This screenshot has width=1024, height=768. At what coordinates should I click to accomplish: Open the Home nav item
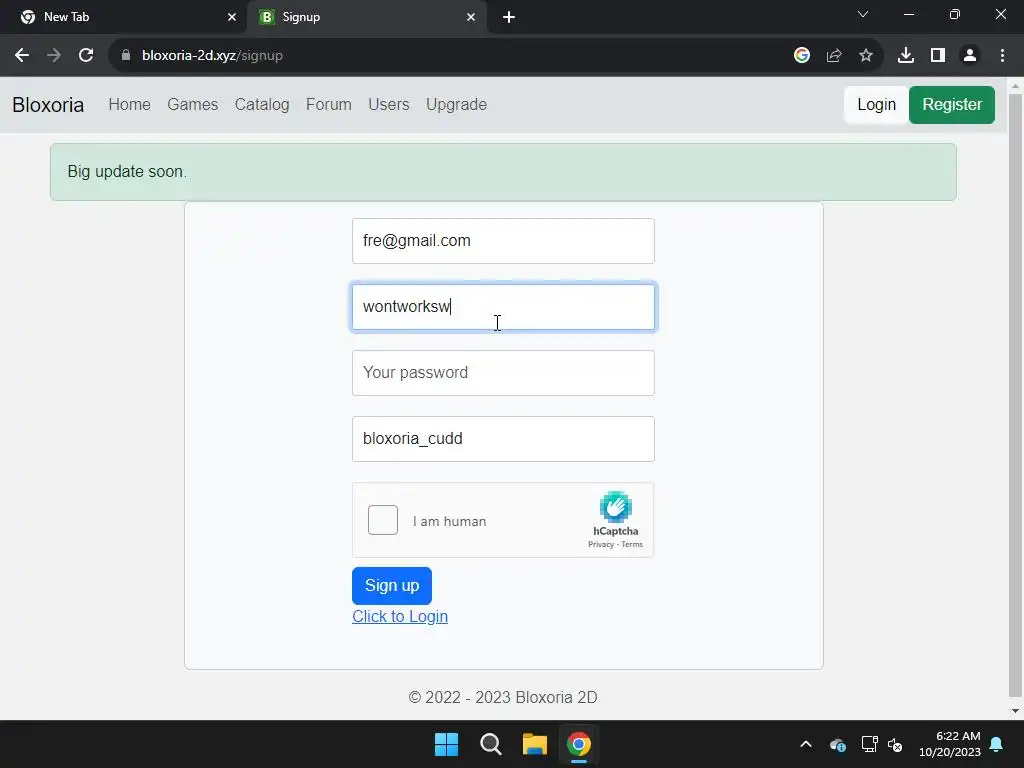129,104
